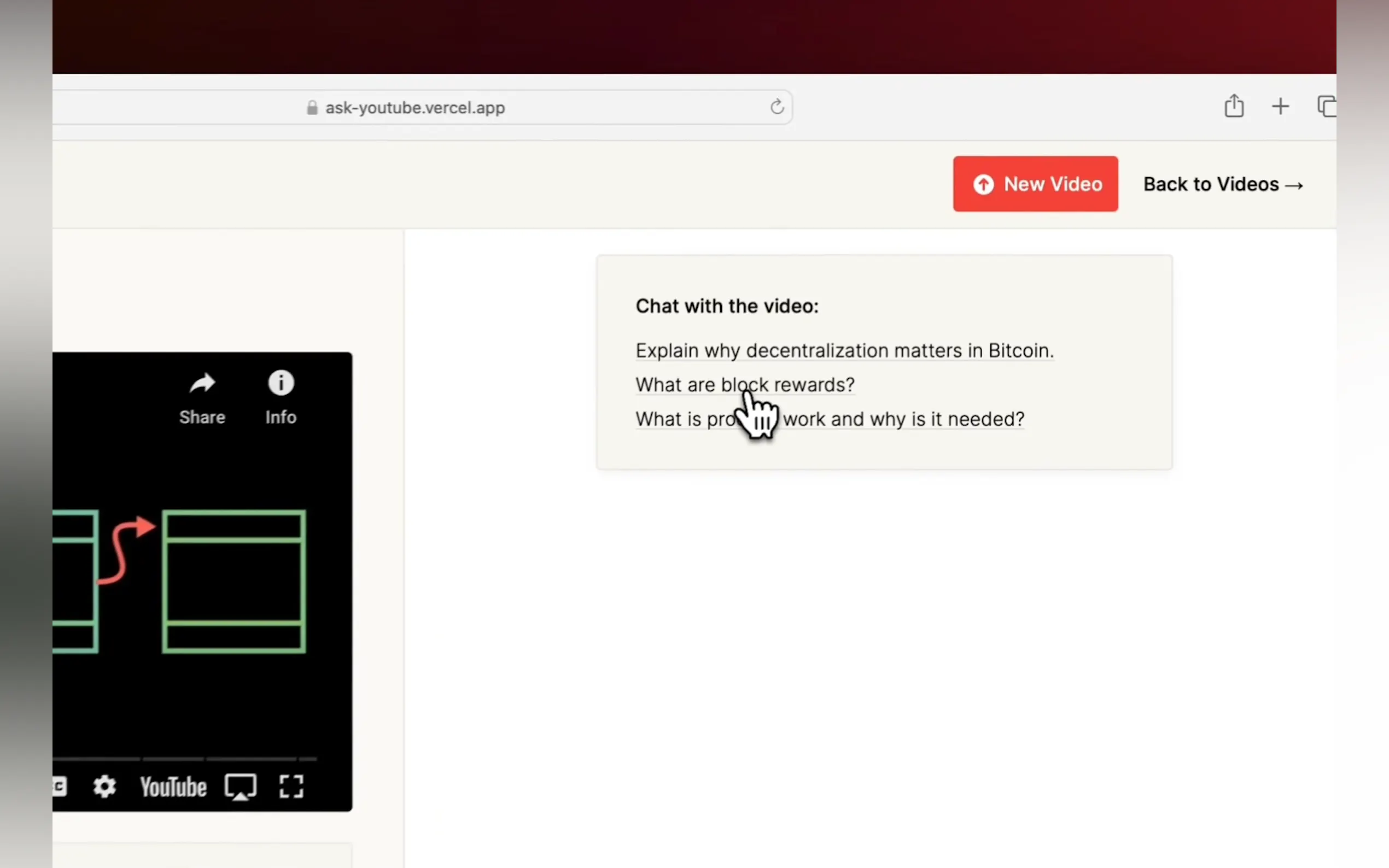Screen dimensions: 1389x868
Task: Open the player settings gear menu
Action: coord(104,787)
